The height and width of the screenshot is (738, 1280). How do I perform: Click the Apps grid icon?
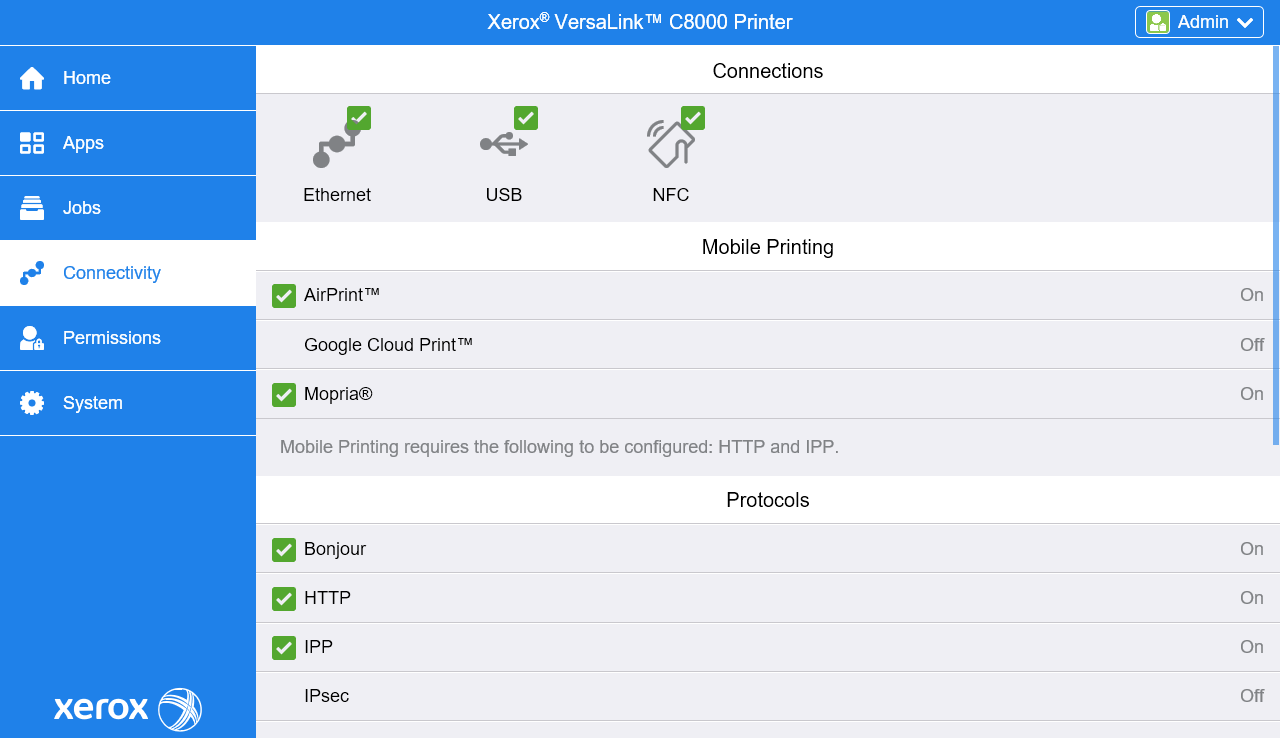(x=32, y=143)
